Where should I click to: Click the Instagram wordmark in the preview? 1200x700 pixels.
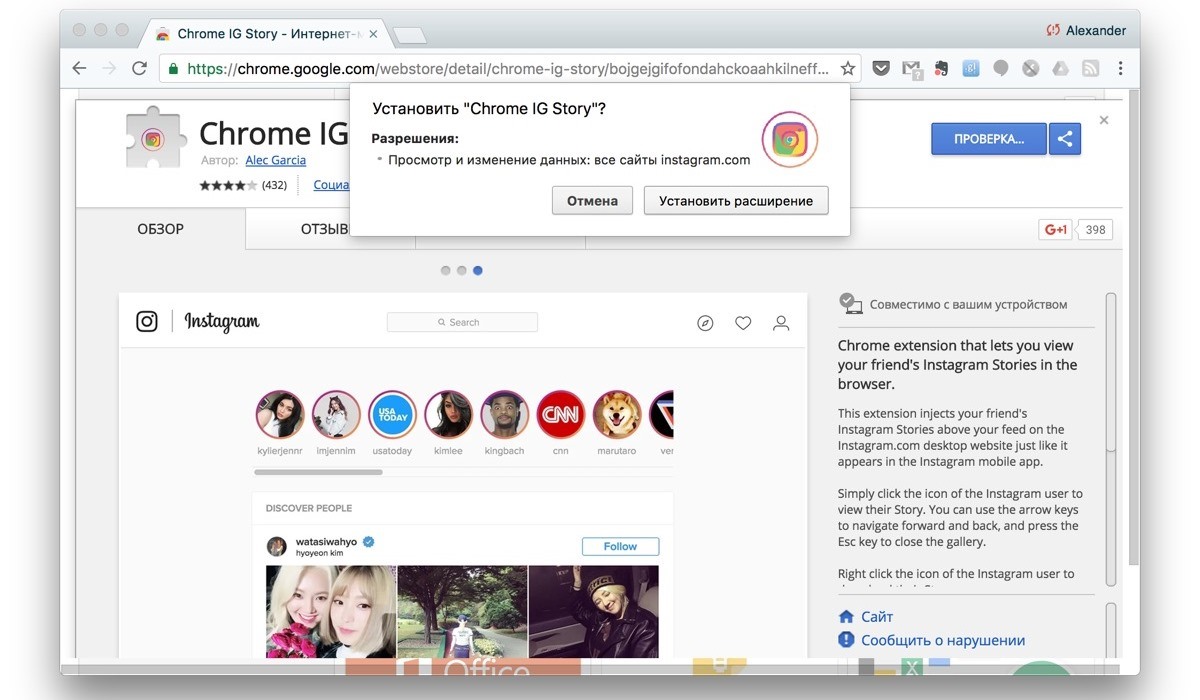(x=222, y=322)
